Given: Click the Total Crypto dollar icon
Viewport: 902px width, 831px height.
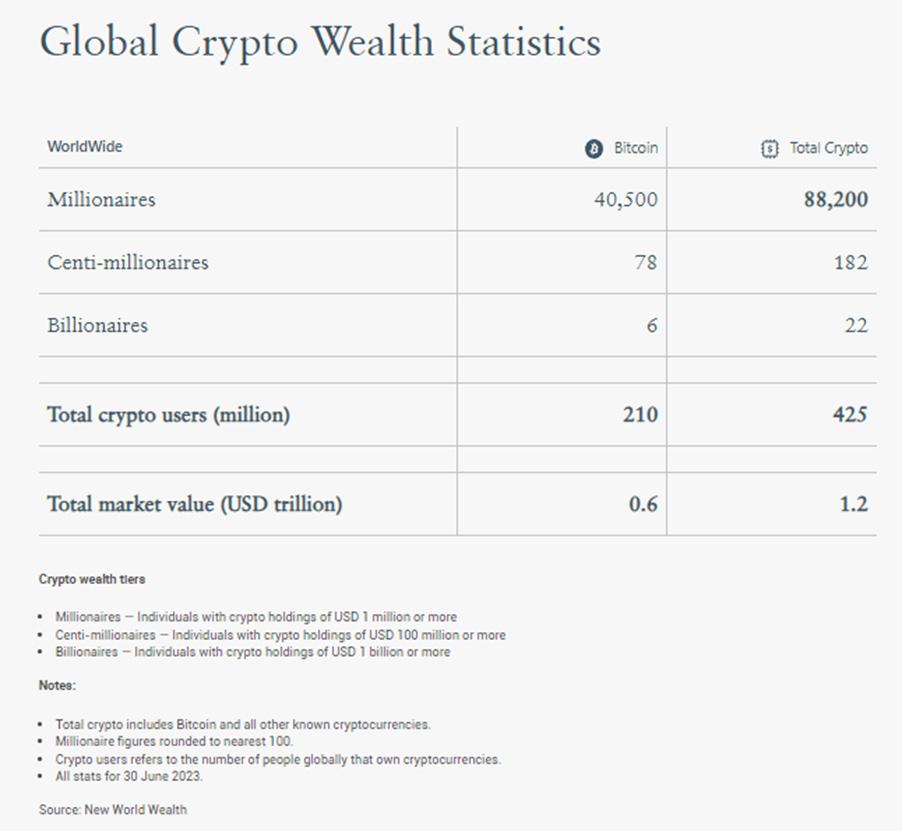Looking at the screenshot, I should (x=769, y=148).
